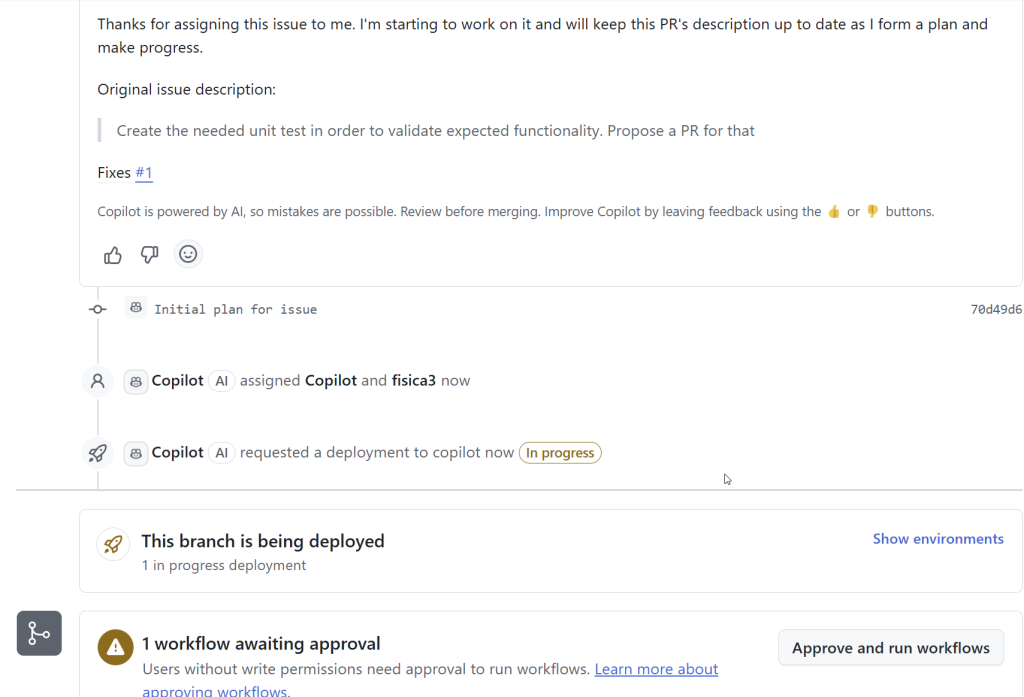Open the Initial plan for issue commit
This screenshot has width=1024, height=697.
(236, 310)
